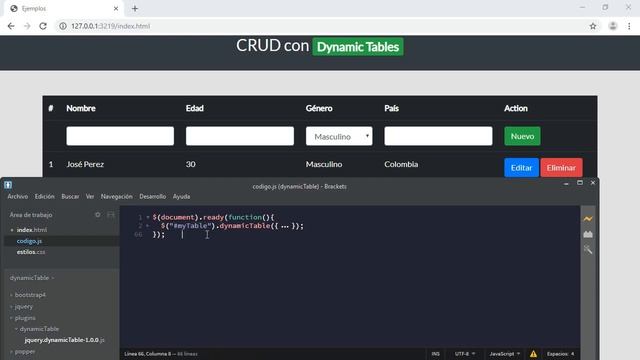Click cursor position Línea 66 status text
640x360 pixels.
[x=148, y=354]
